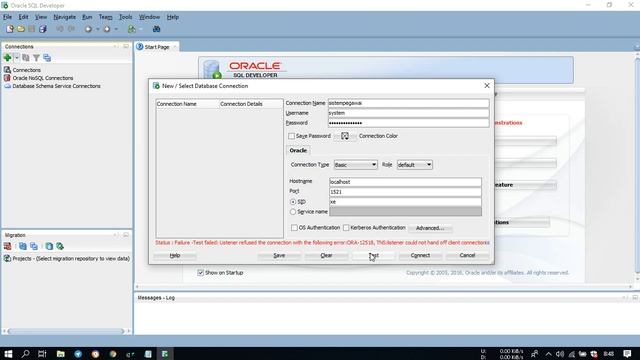Viewport: 640px width, 360px height.
Task: Click the Forward navigation toolbar icon
Action: [x=107, y=29]
